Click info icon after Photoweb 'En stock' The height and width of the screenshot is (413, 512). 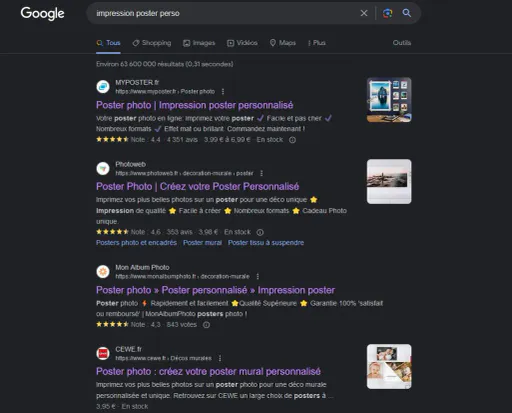pos(260,232)
